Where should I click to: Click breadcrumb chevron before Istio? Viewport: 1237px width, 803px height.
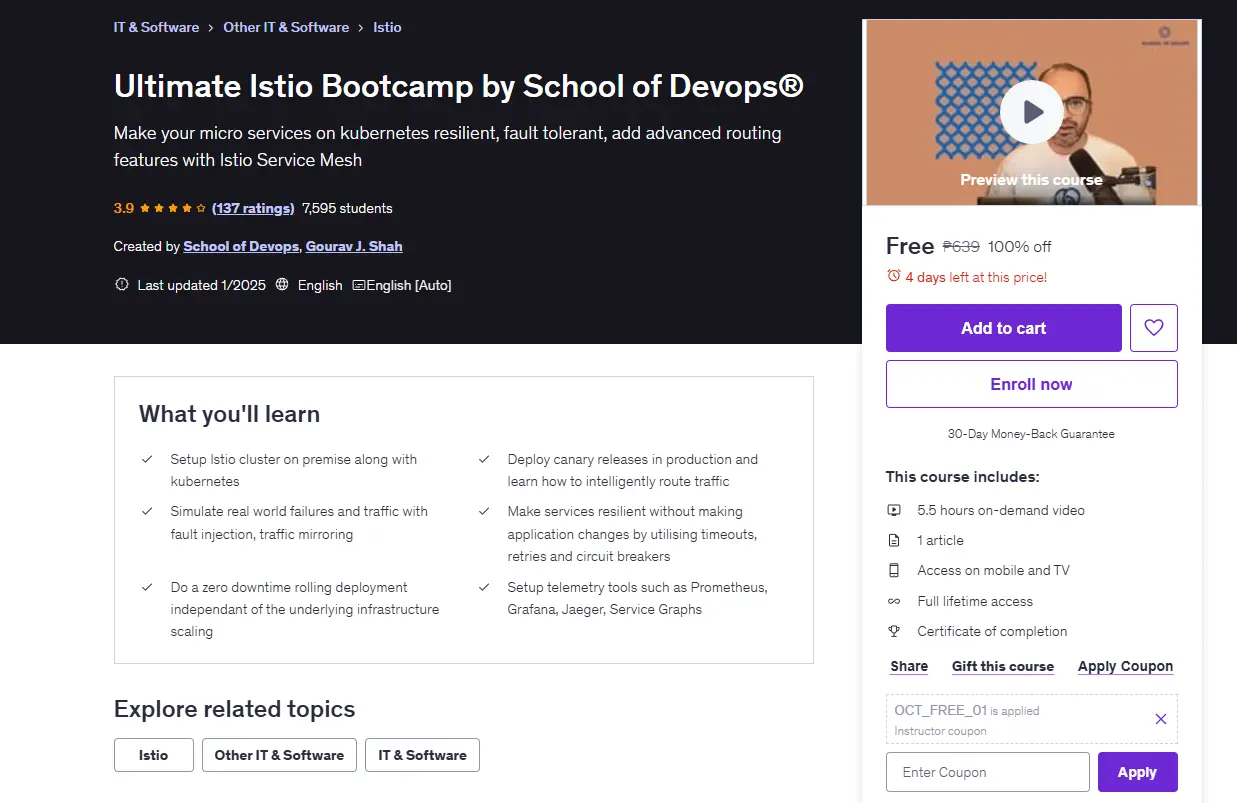361,28
